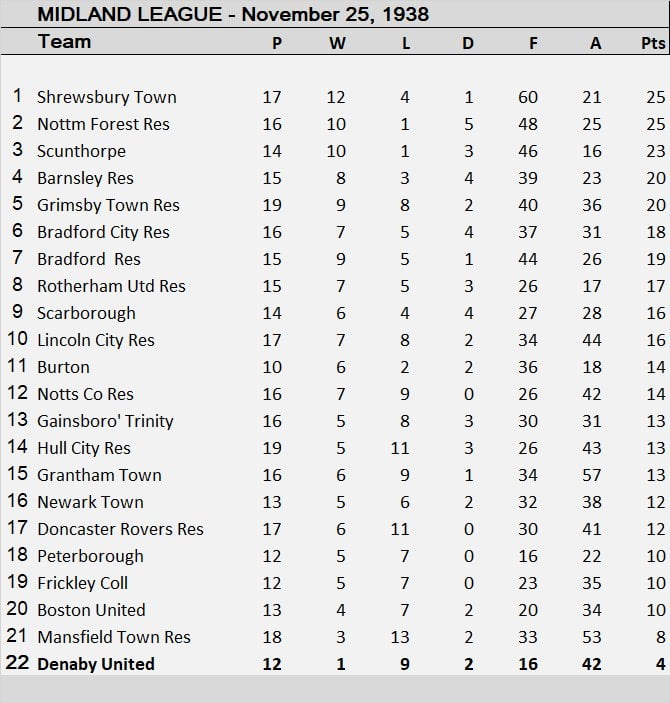Click on Frickley Coll team name
Viewport: 670px width, 703px height.
click(83, 583)
